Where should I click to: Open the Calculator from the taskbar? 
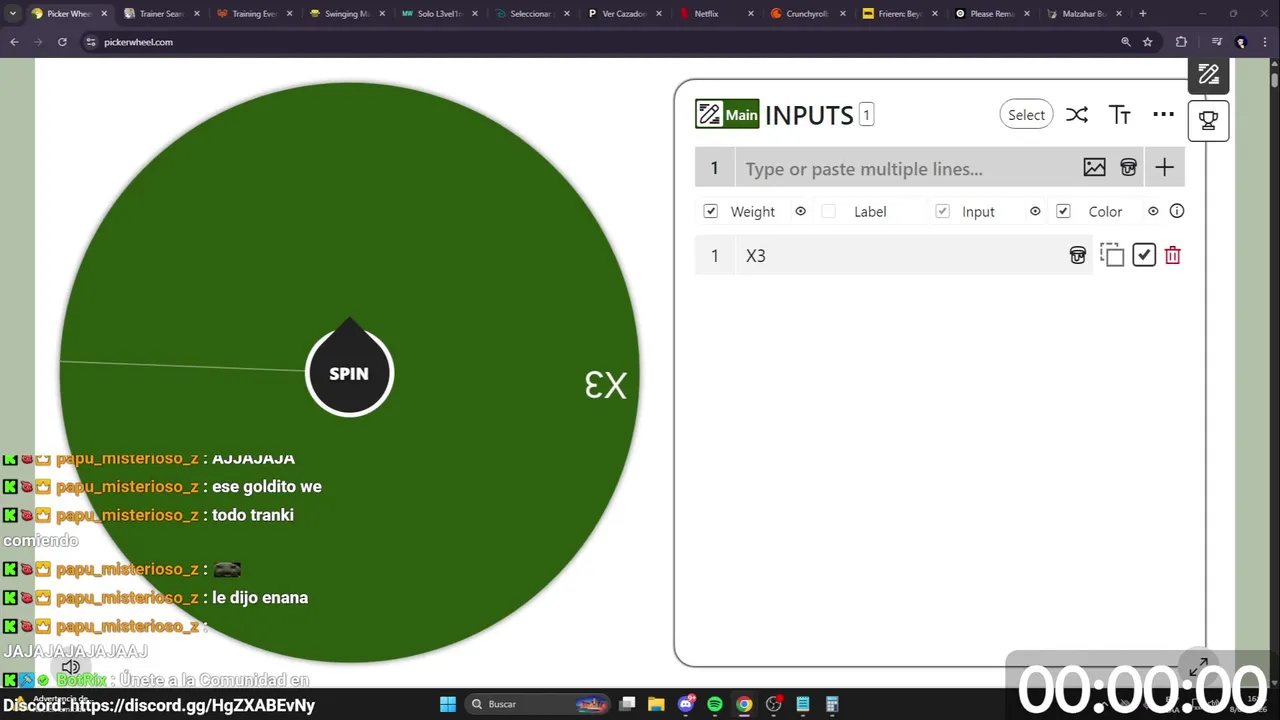tap(831, 704)
